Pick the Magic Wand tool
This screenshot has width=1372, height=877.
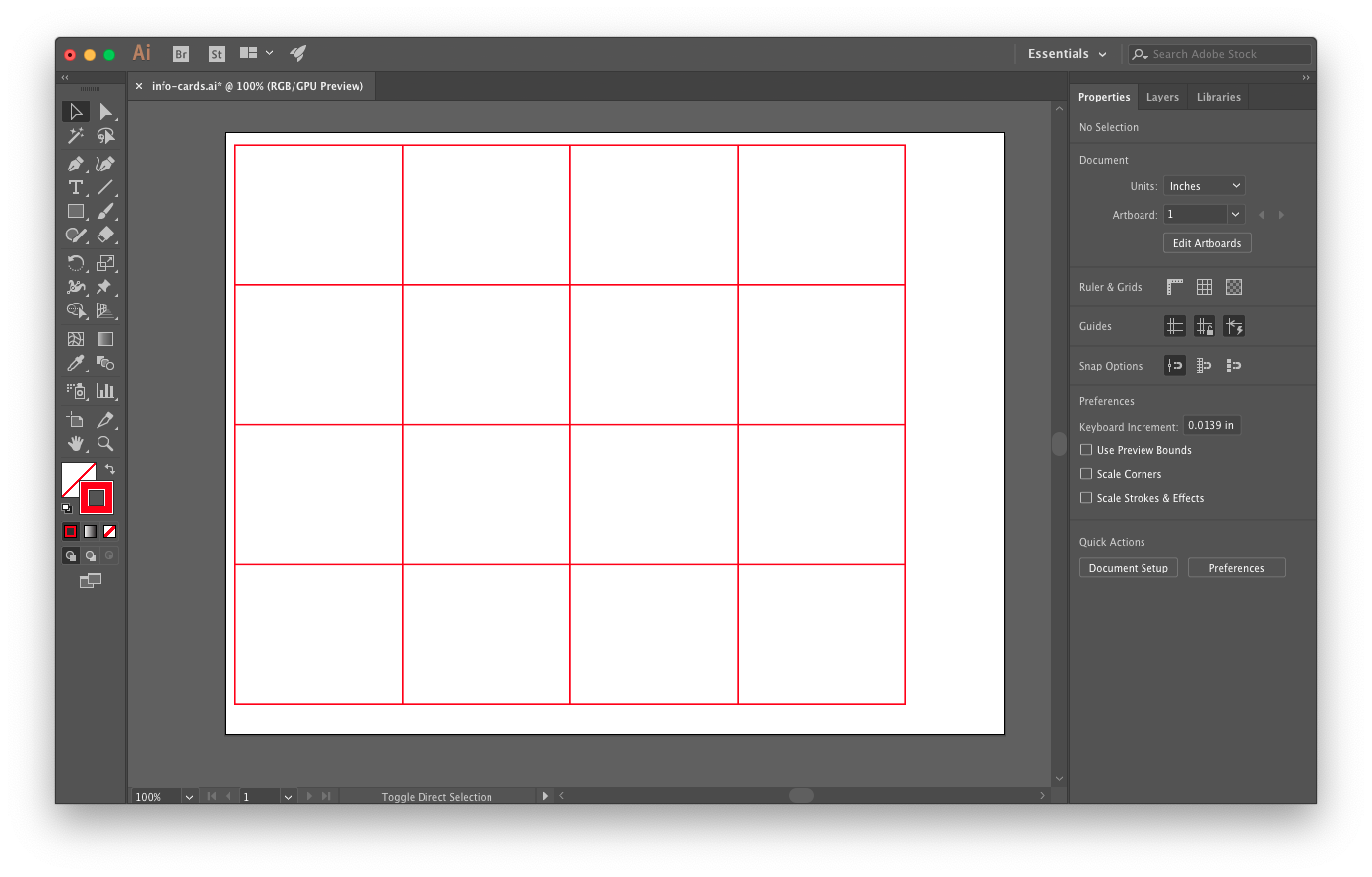tap(76, 136)
